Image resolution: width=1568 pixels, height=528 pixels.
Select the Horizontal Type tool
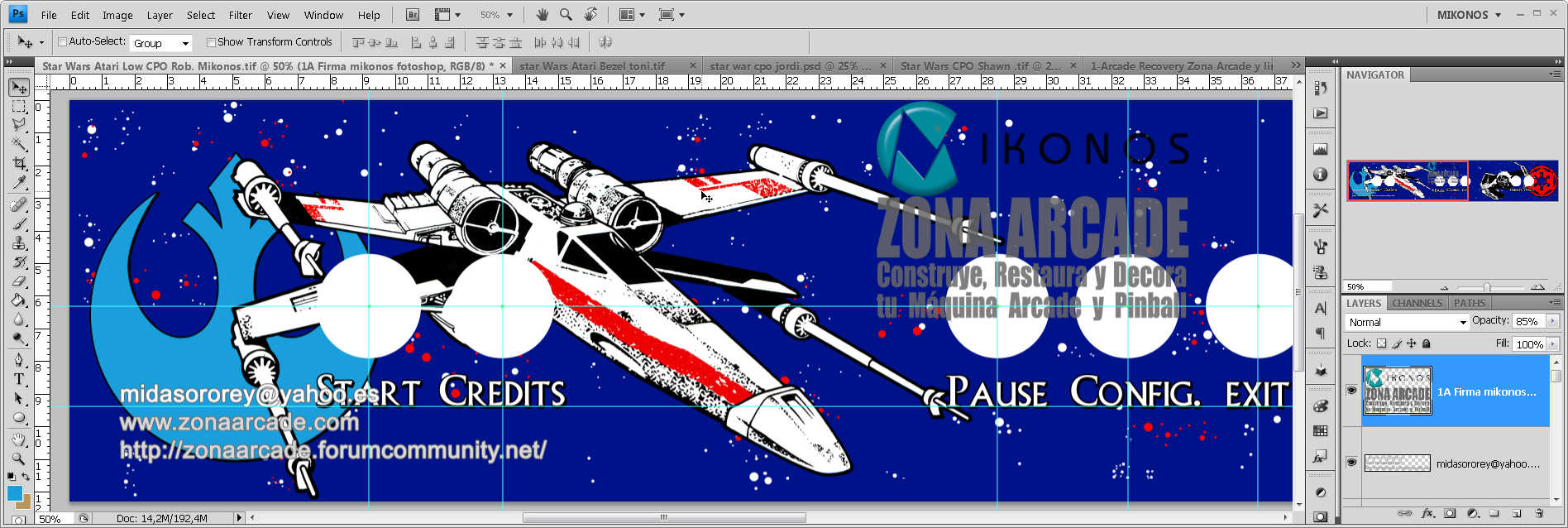coord(19,379)
